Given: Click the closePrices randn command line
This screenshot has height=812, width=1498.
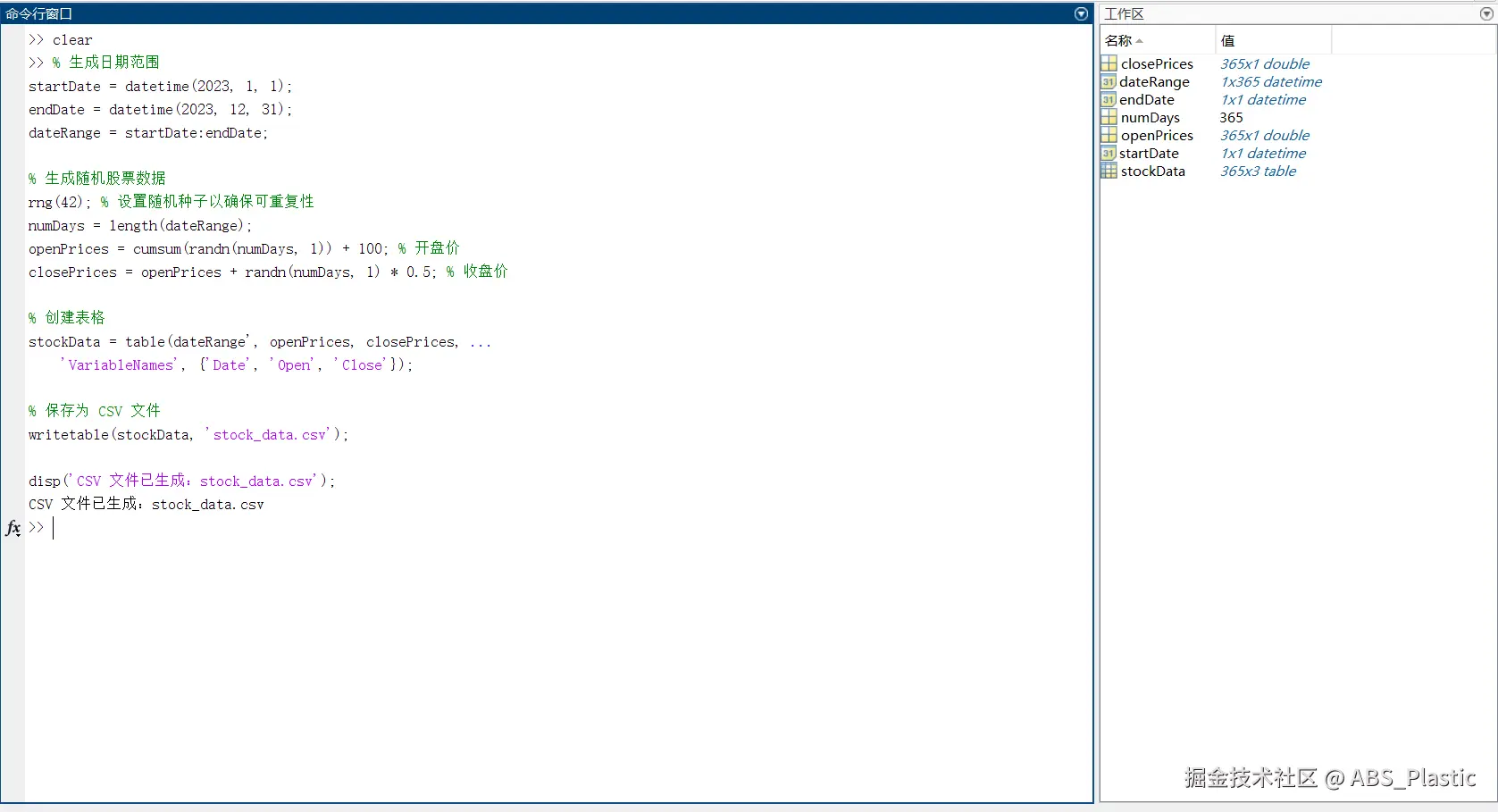Looking at the screenshot, I should [268, 272].
